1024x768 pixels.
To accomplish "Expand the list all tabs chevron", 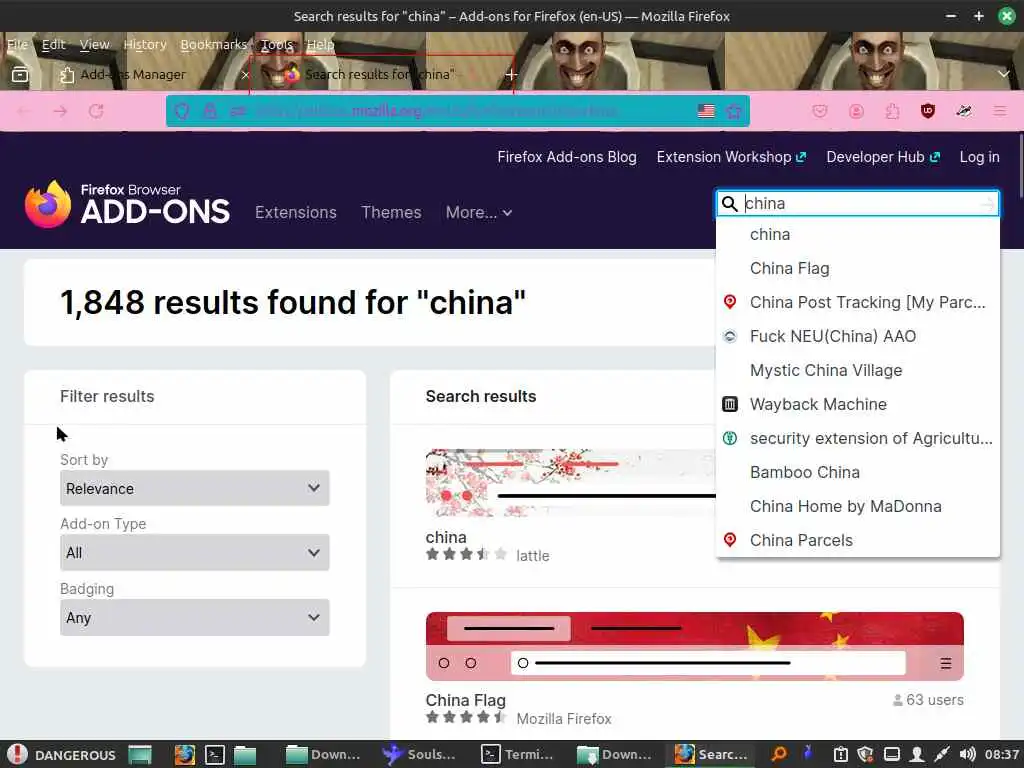I will coord(1004,74).
